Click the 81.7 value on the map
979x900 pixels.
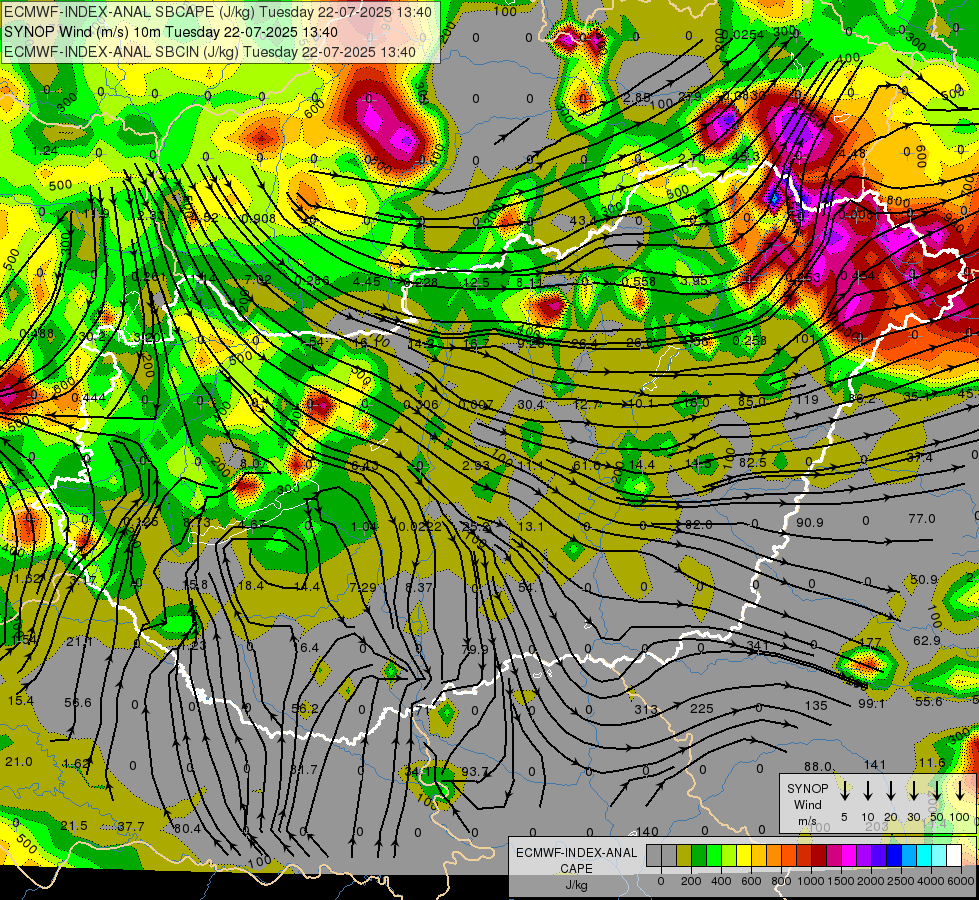click(304, 769)
